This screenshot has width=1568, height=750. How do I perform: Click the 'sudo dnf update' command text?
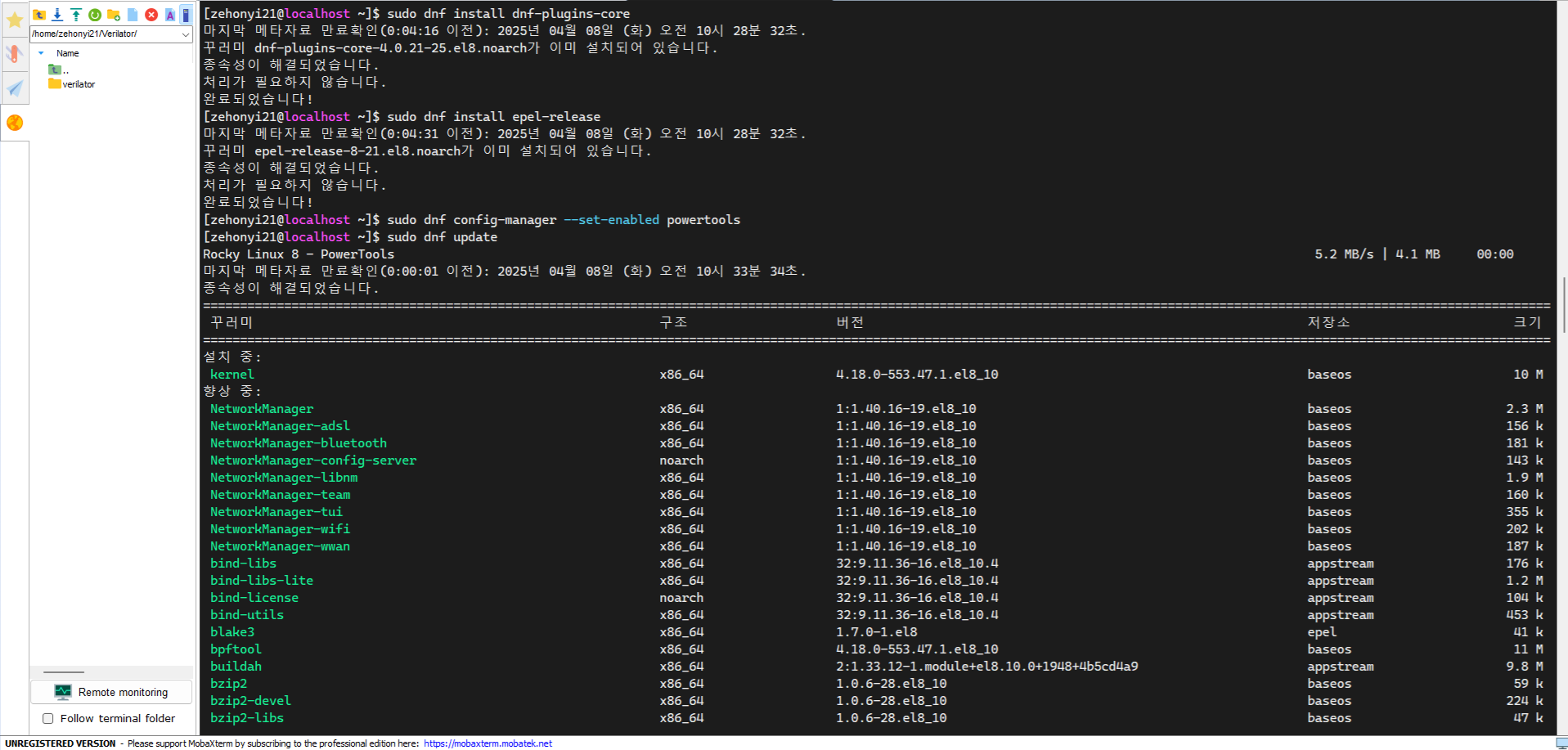[443, 237]
